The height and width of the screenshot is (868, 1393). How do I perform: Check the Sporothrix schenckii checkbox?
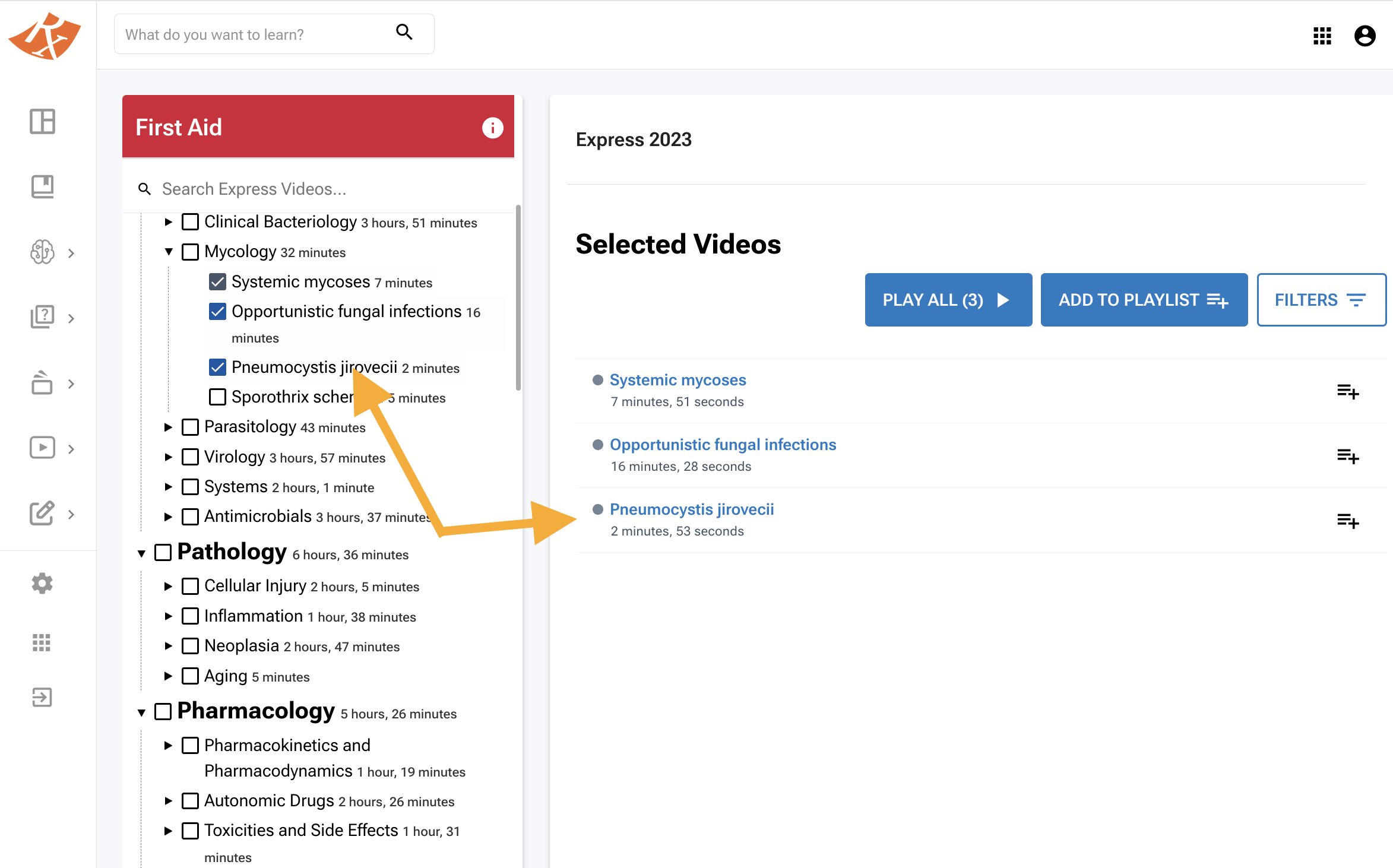coord(217,397)
